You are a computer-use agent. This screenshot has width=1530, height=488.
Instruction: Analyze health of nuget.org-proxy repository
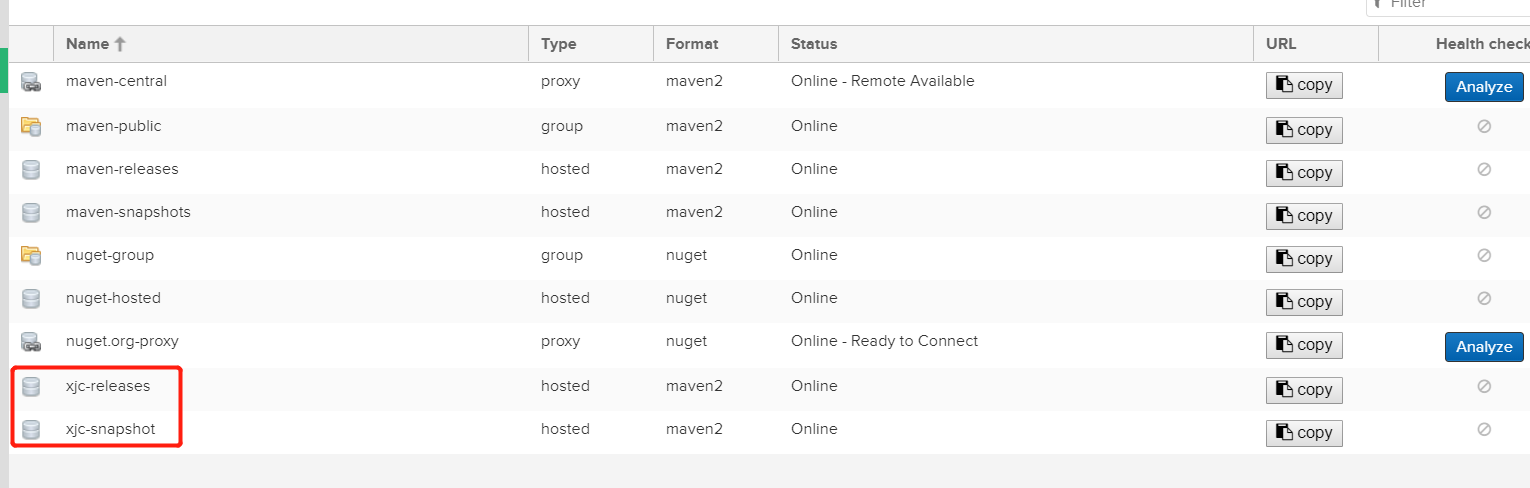click(x=1484, y=347)
